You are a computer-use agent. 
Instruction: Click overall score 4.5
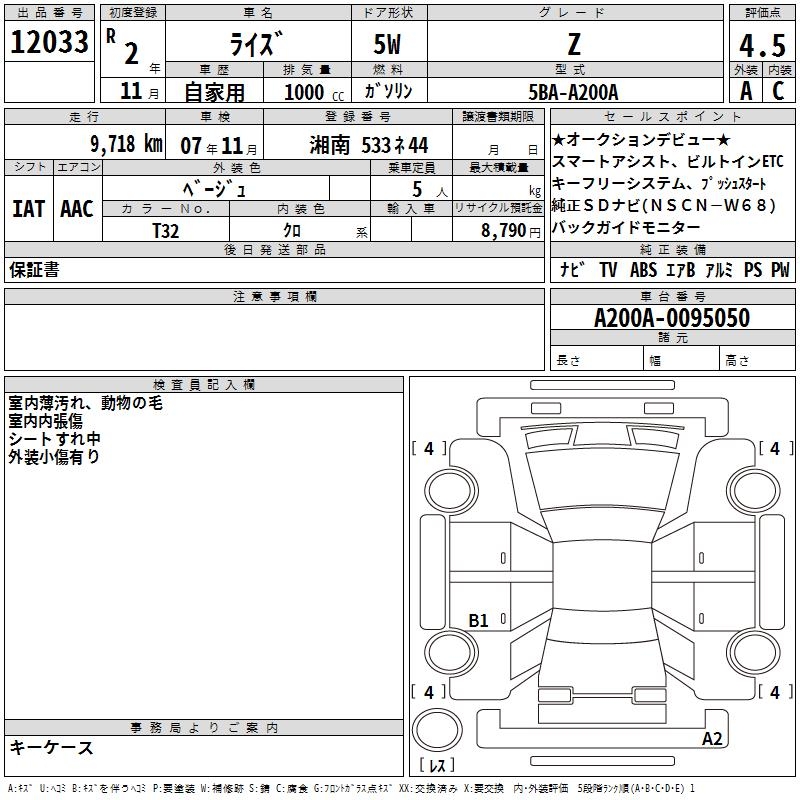(762, 45)
